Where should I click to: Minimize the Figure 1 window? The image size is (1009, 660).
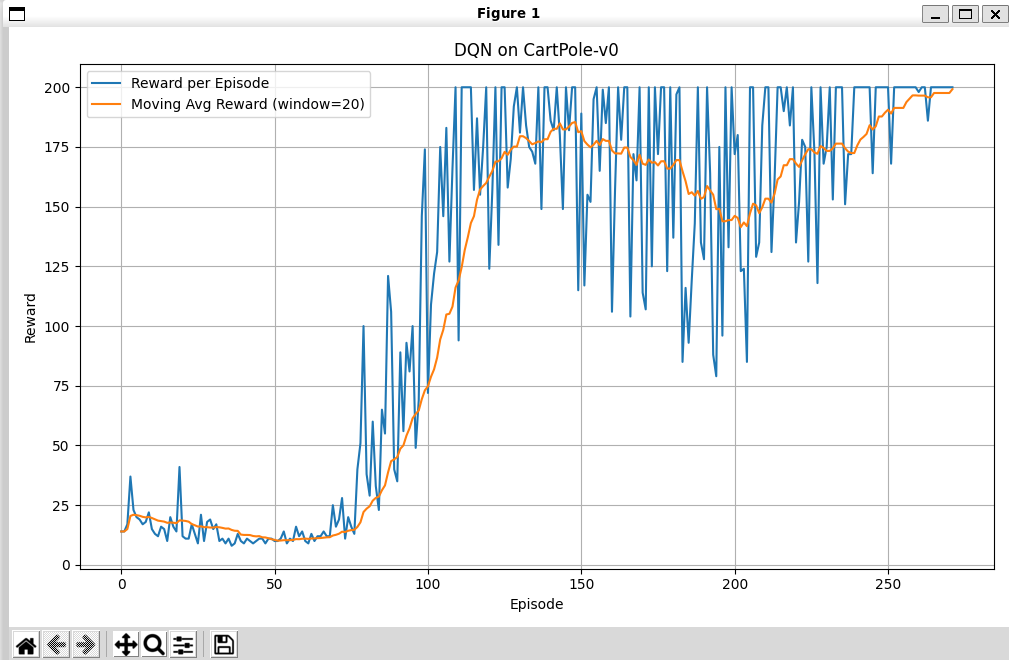[935, 14]
